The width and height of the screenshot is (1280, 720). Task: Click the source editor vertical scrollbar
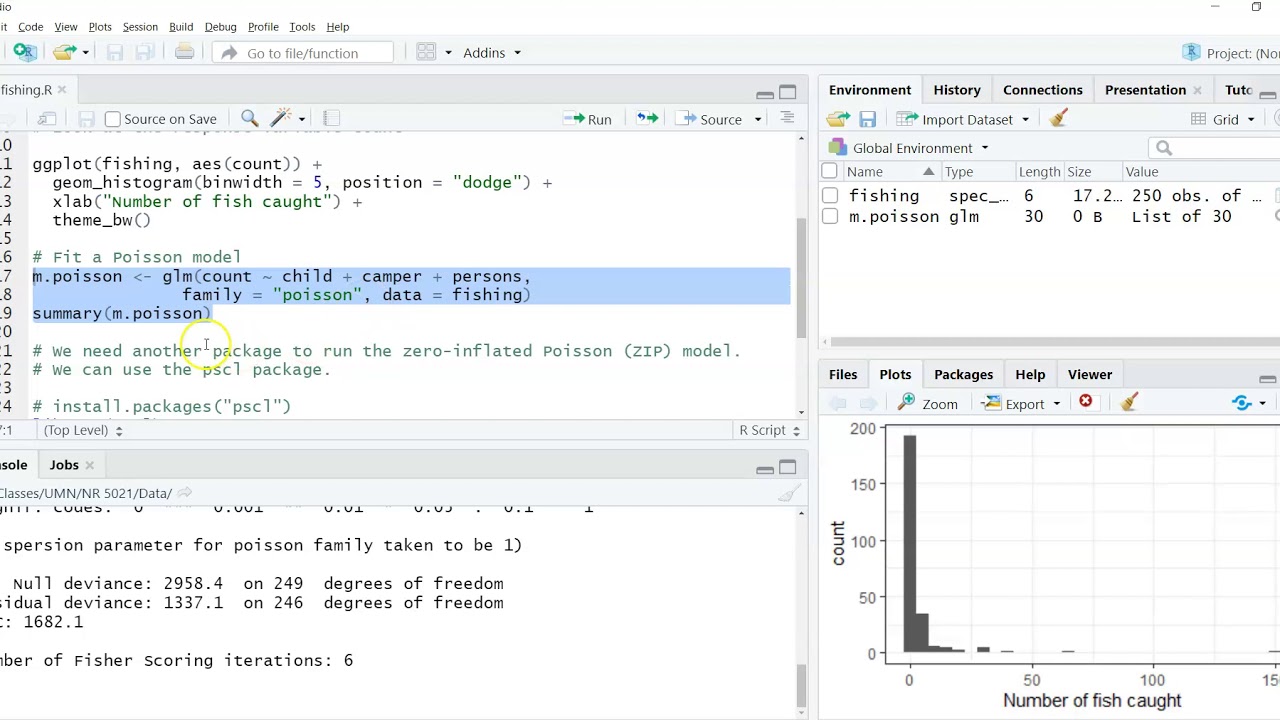click(x=800, y=278)
